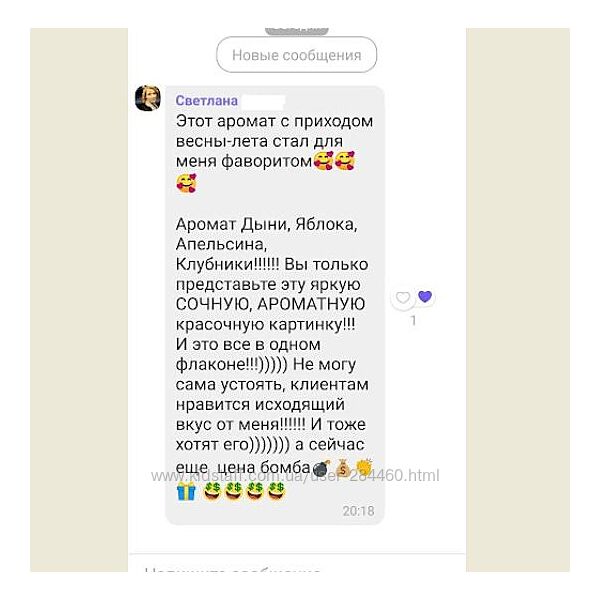Viewport: 600px width, 600px height.
Task: Click the blue gift box emoji
Action: coord(186,491)
